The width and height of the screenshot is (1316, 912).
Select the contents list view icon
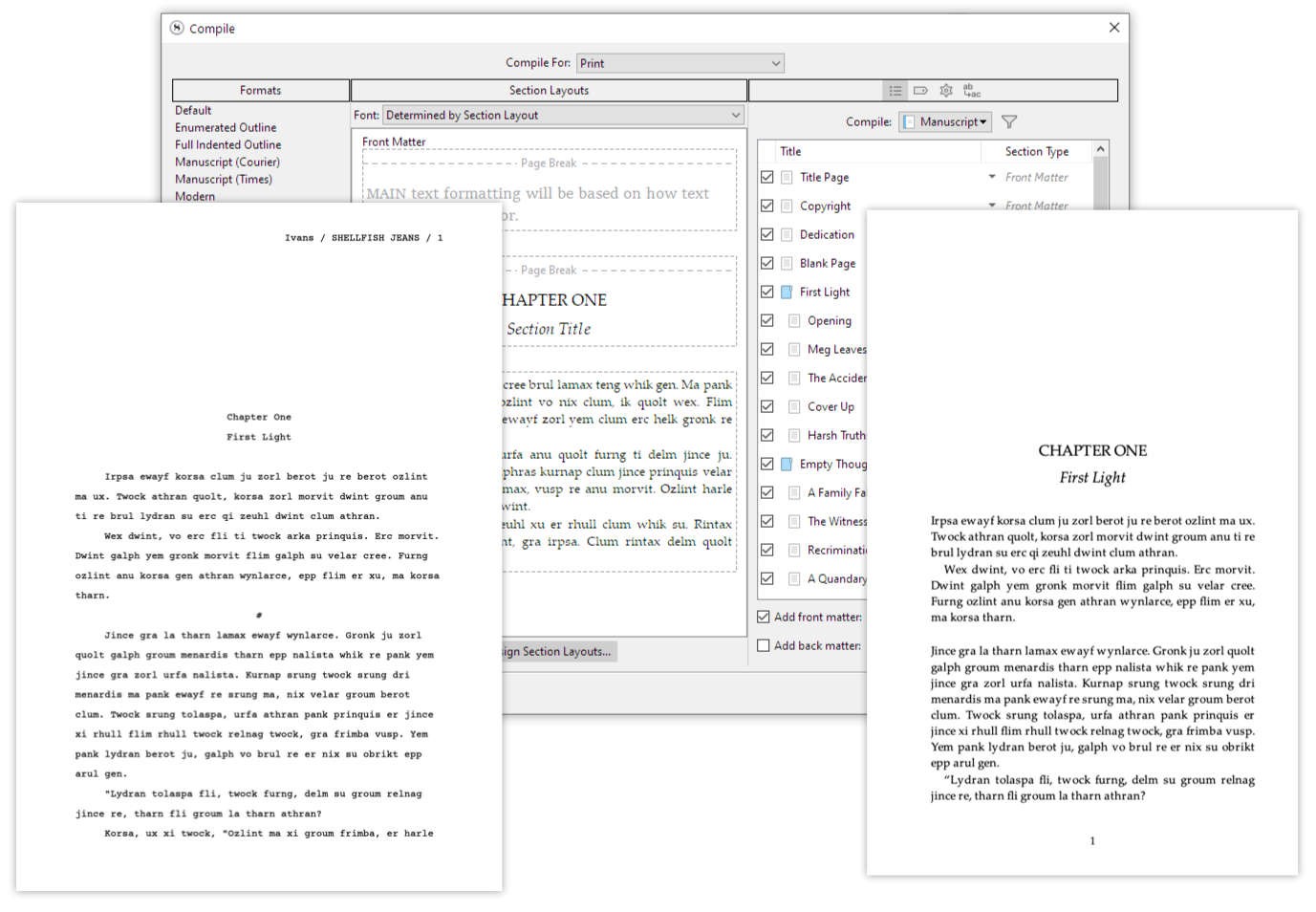895,91
